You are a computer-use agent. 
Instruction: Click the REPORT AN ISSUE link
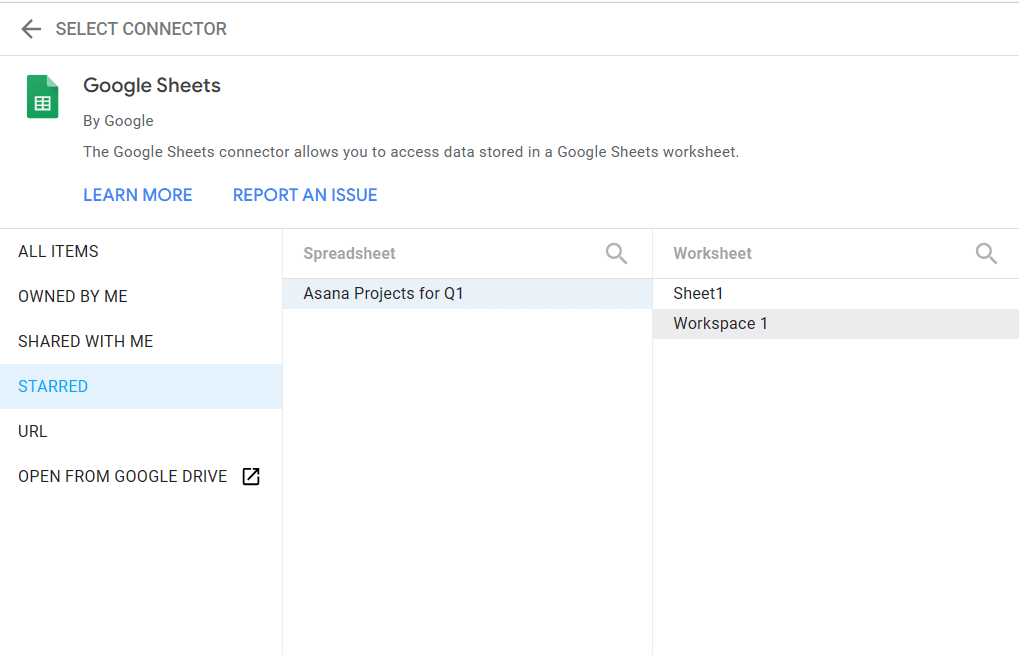[x=304, y=194]
